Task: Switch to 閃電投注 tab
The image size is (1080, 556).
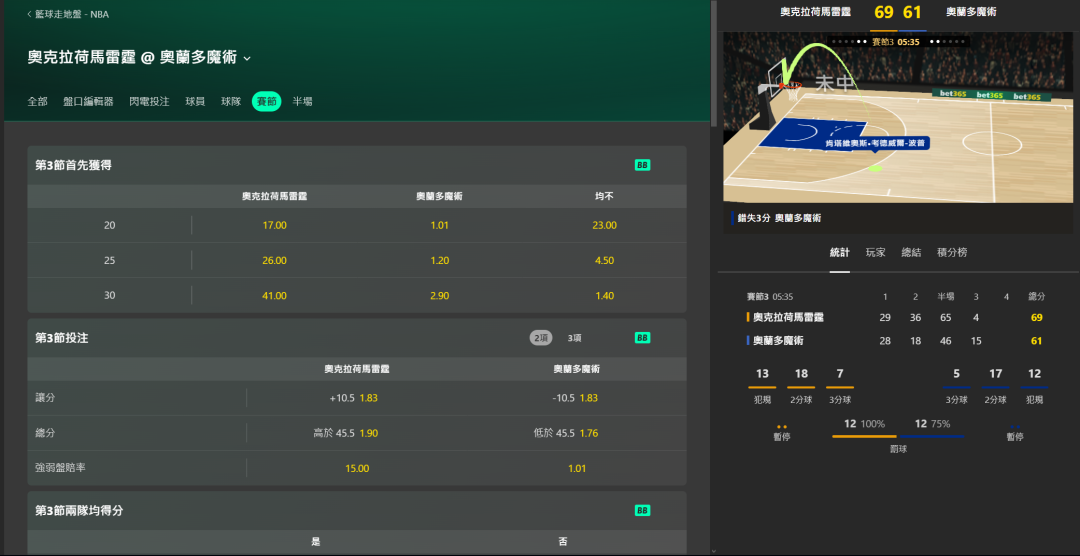Action: pyautogui.click(x=149, y=101)
